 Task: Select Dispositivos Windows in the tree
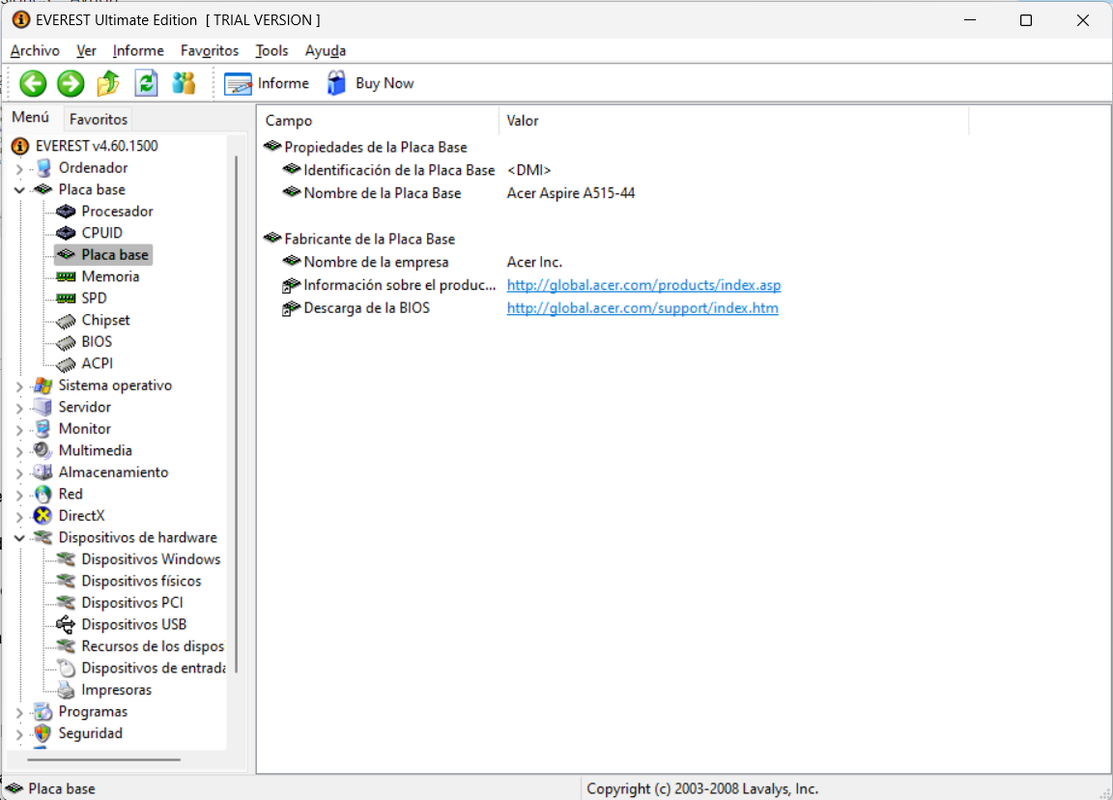(150, 559)
